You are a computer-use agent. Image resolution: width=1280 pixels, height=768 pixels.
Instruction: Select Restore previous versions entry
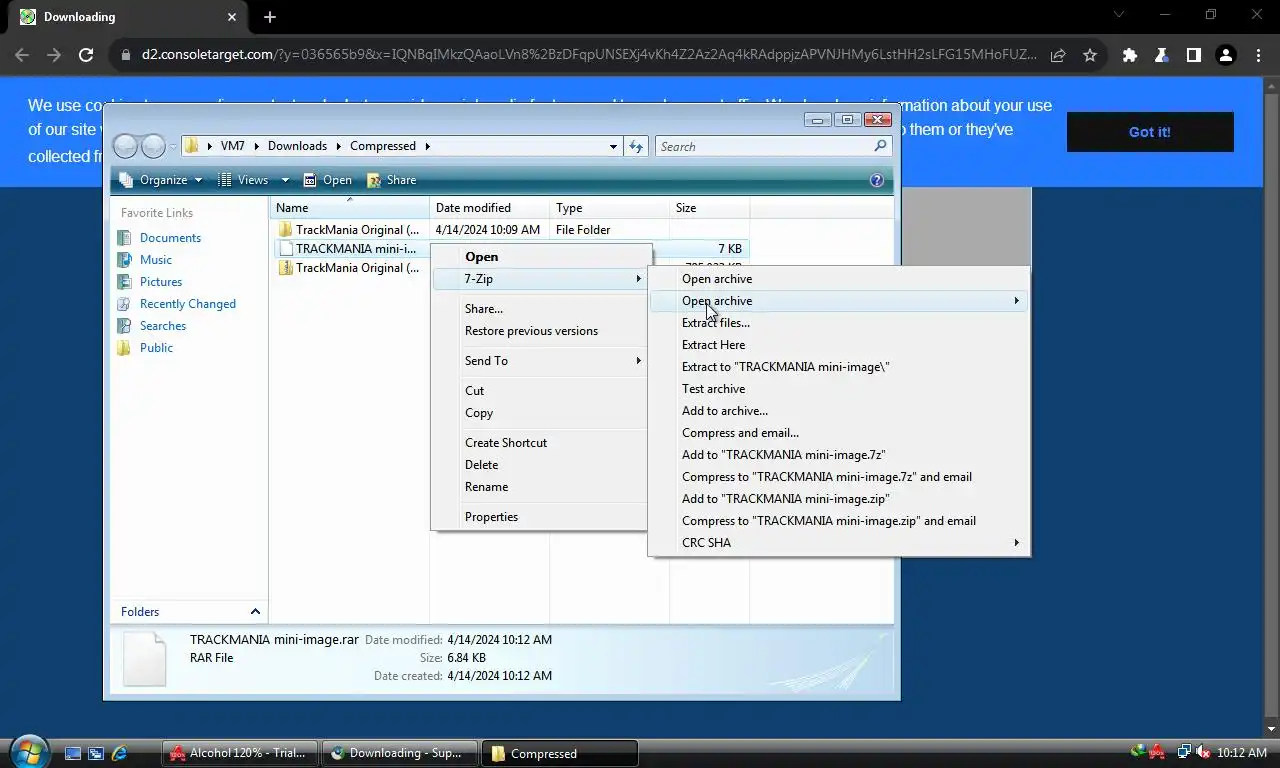tap(531, 331)
